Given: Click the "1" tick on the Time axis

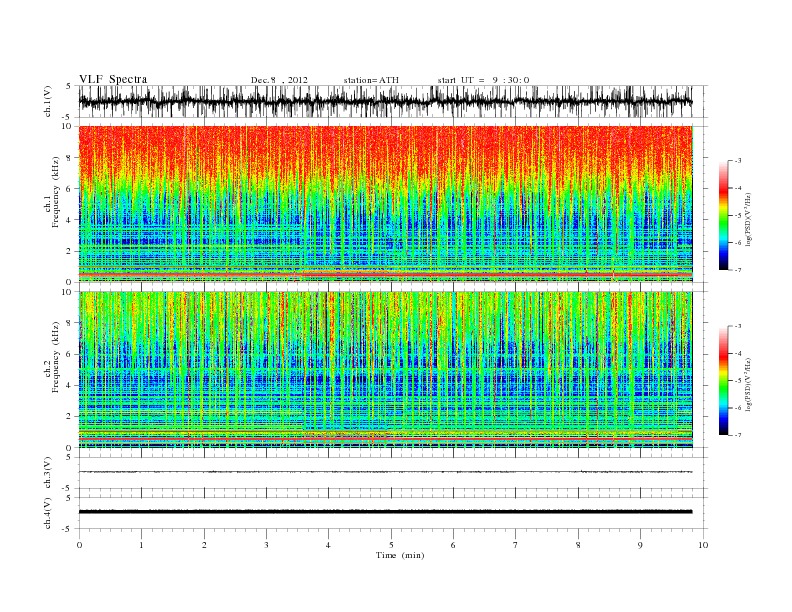Looking at the screenshot, I should (x=141, y=545).
